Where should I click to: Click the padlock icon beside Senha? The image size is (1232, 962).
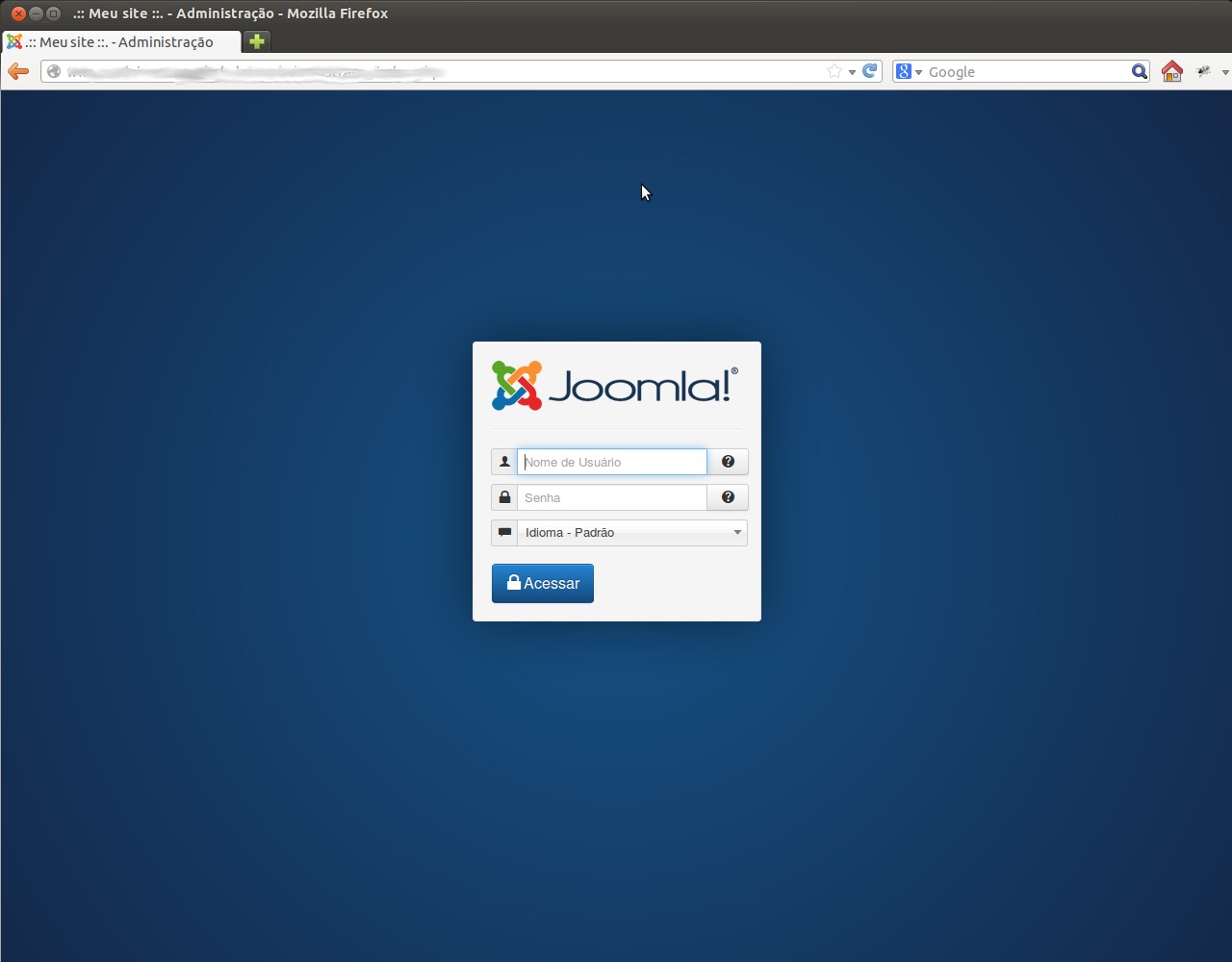point(504,497)
